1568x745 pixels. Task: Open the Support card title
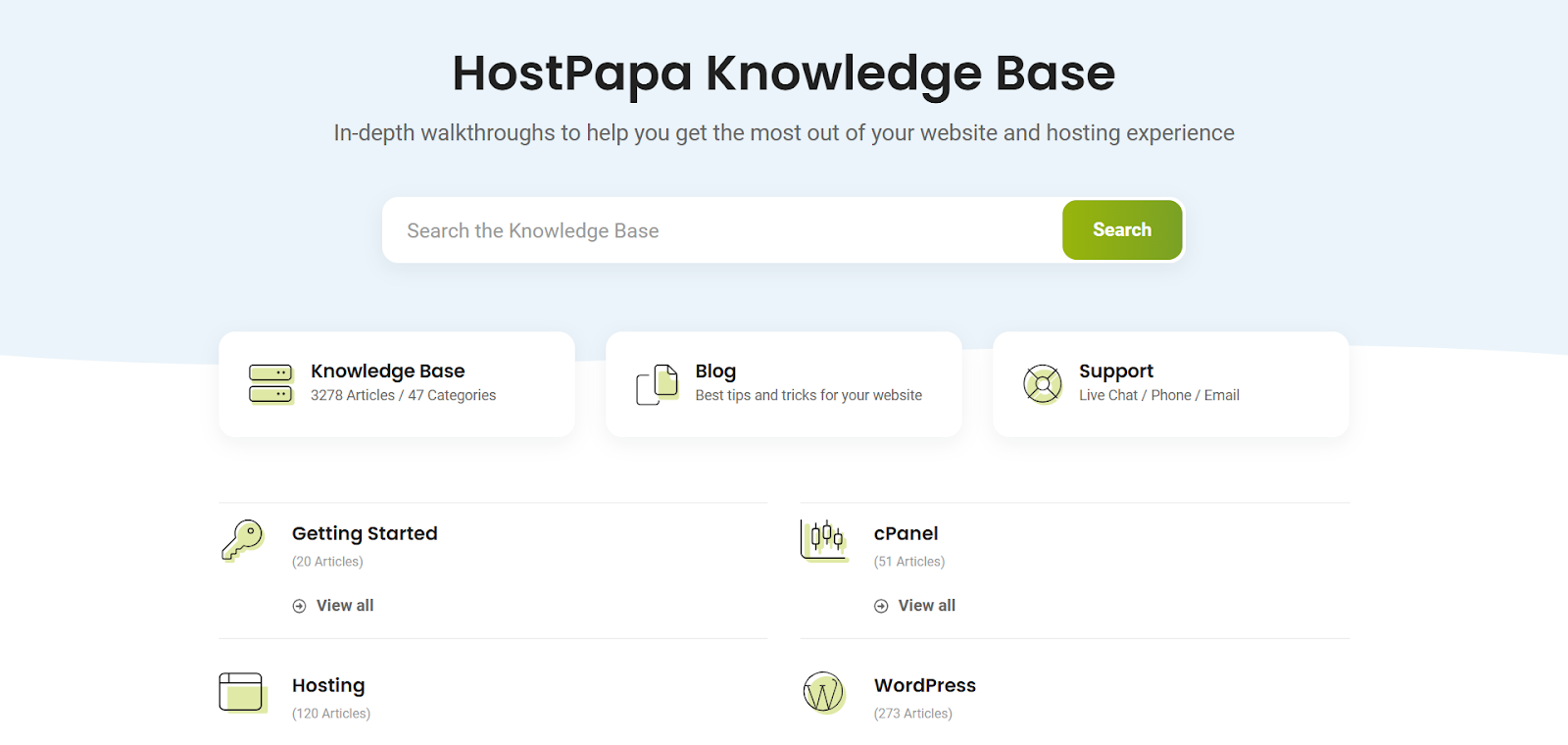point(1116,372)
